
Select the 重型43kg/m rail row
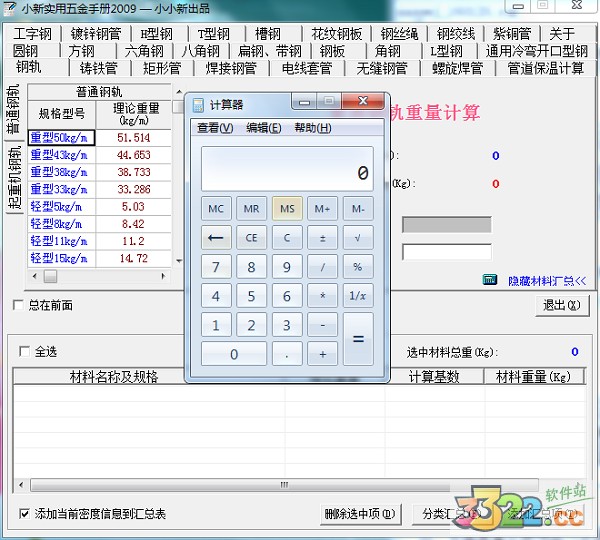(x=99, y=155)
